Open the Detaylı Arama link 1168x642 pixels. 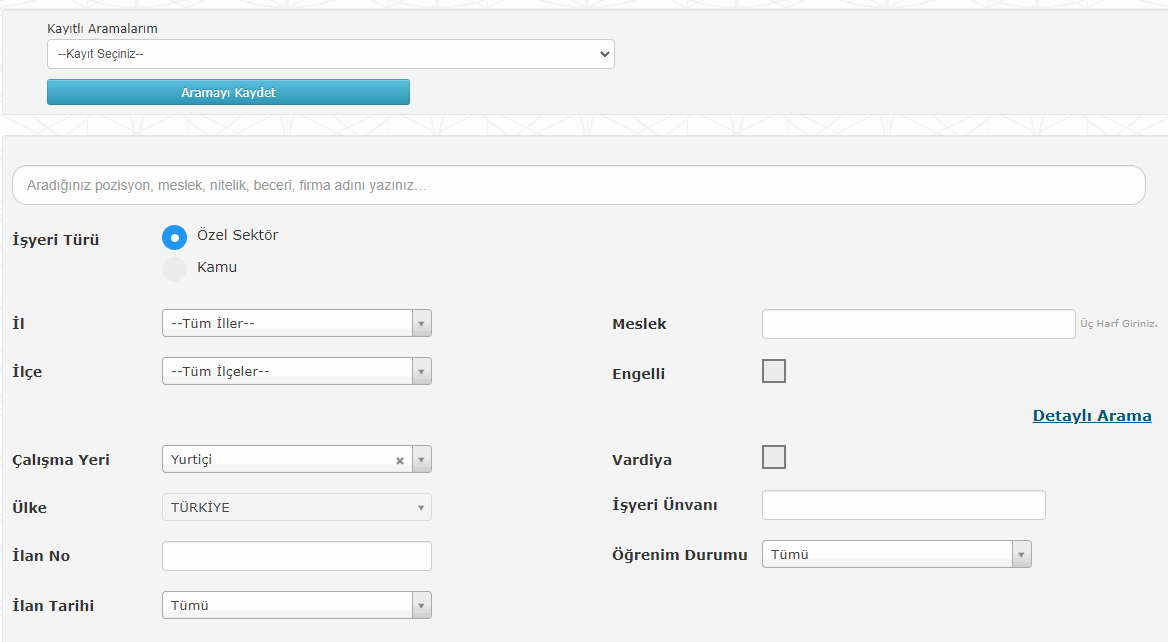point(1091,416)
